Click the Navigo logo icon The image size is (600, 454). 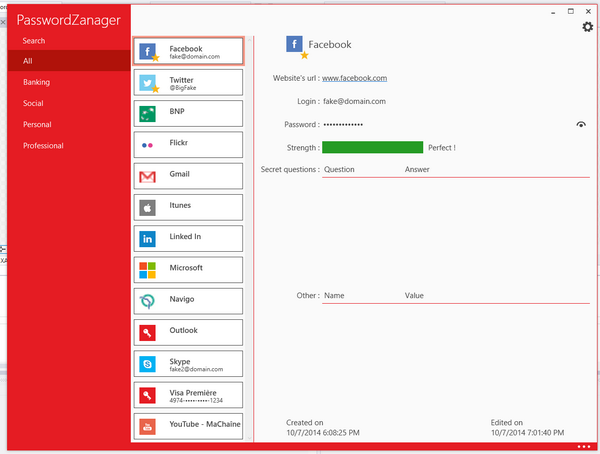point(147,302)
